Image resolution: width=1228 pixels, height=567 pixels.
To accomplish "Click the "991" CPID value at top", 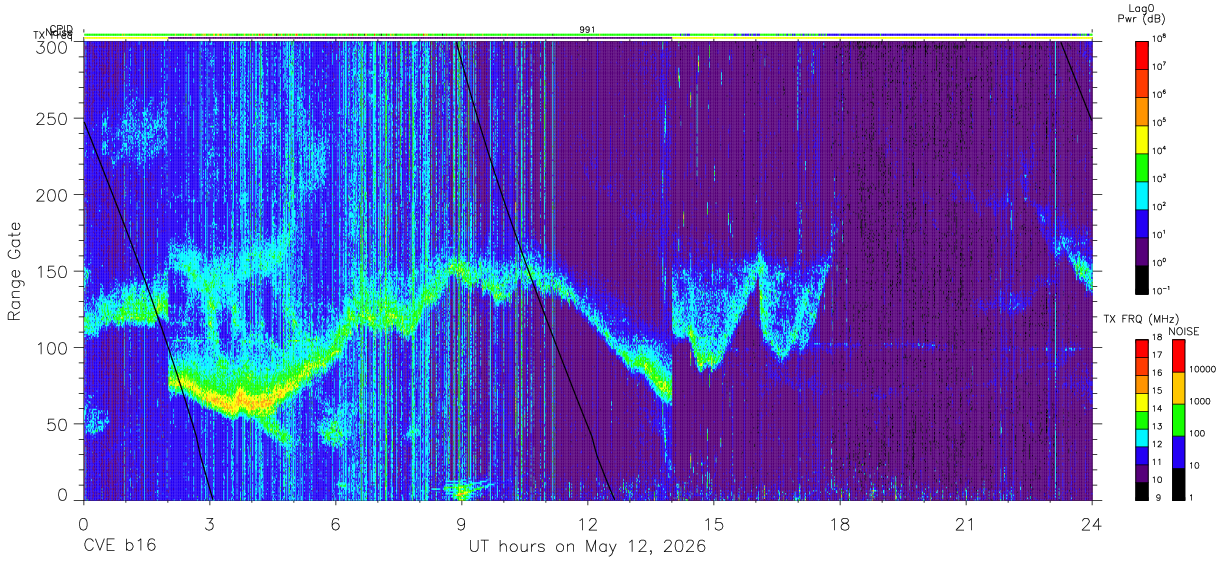I will tap(588, 30).
